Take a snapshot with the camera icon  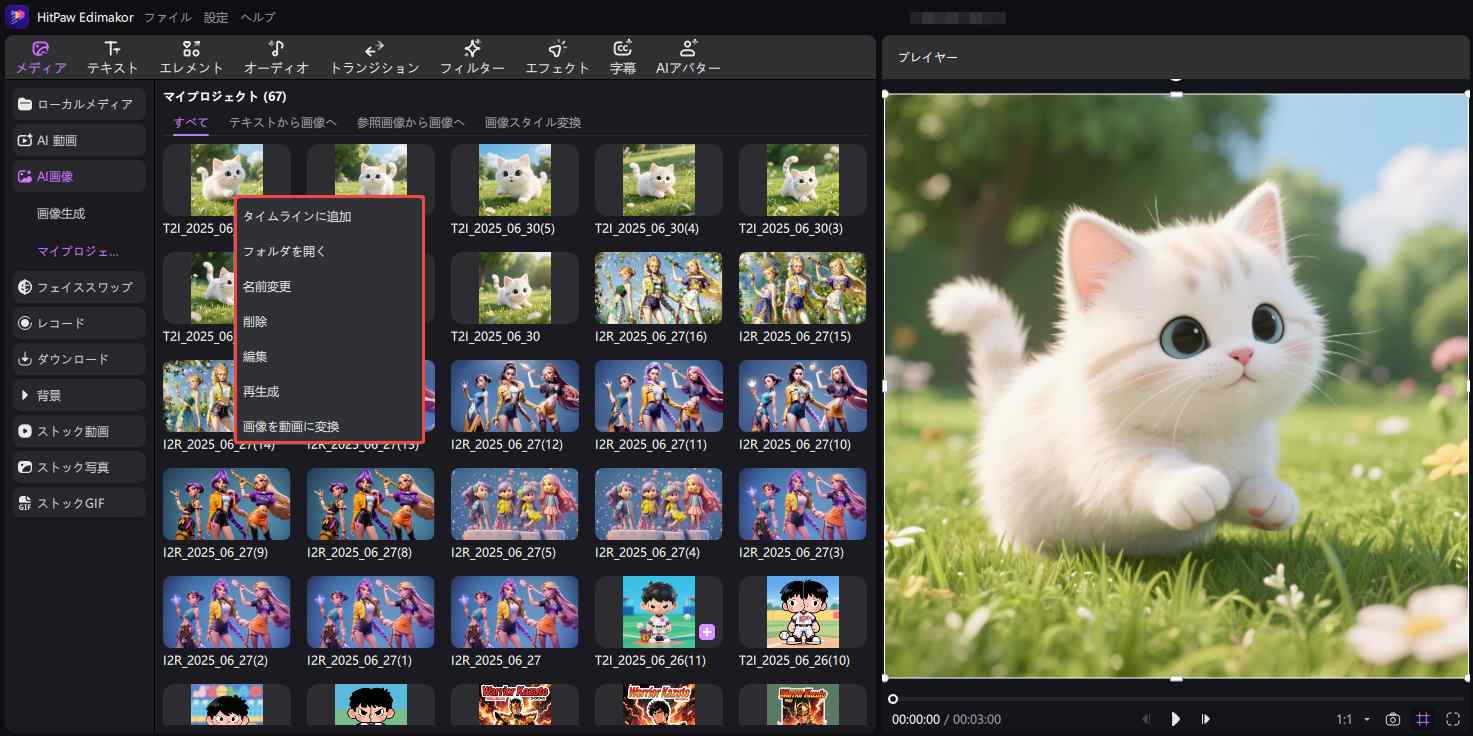coord(1392,719)
